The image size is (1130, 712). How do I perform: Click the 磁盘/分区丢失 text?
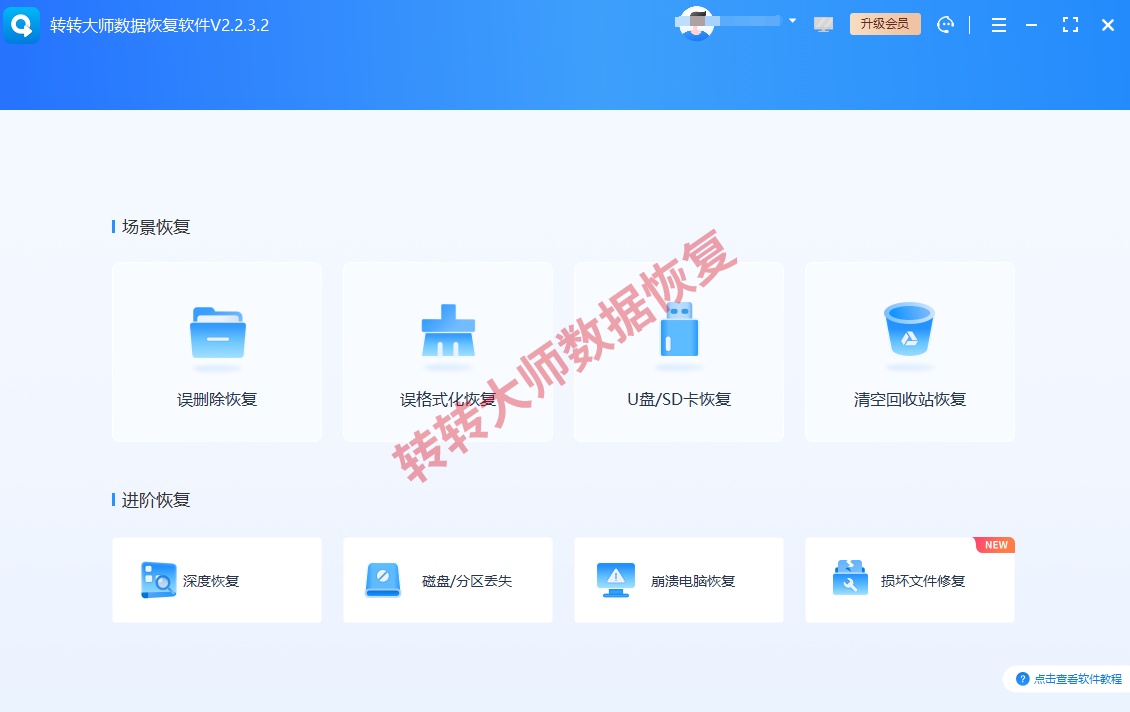[467, 581]
